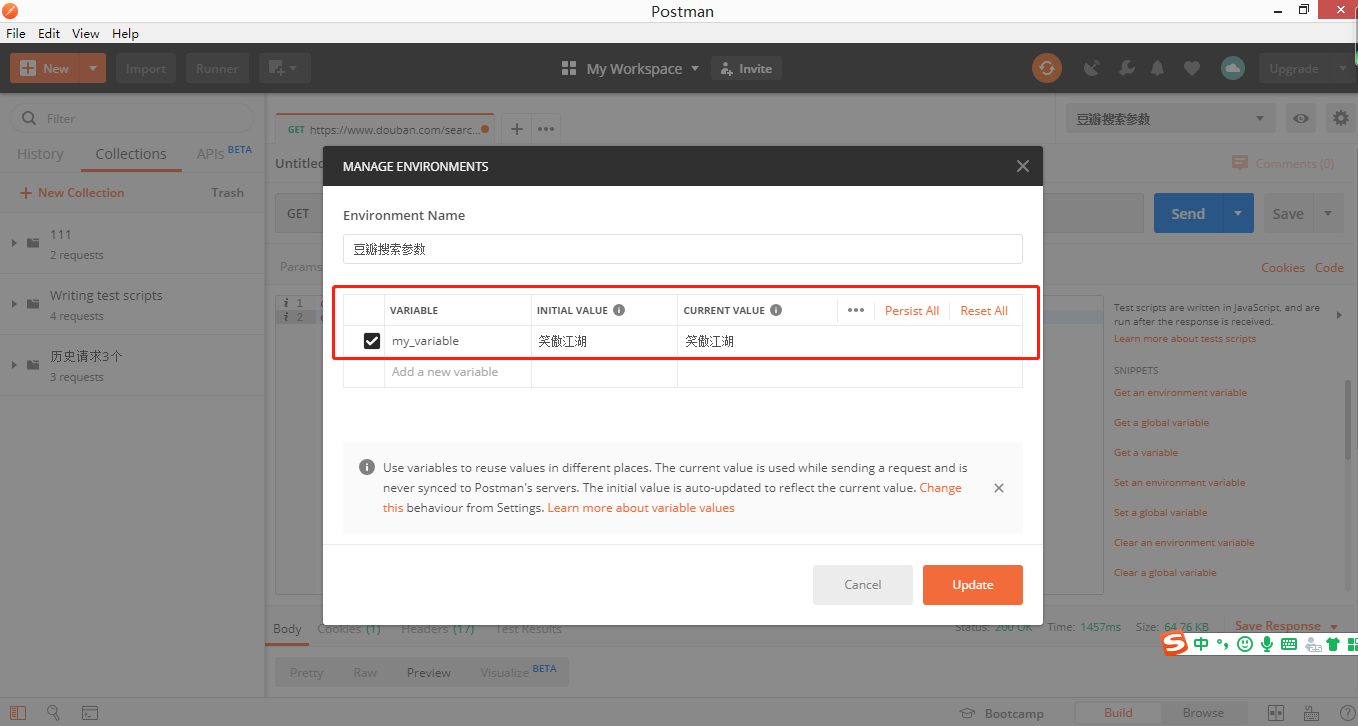Toggle the sidebar icon in status bar

tap(18, 713)
